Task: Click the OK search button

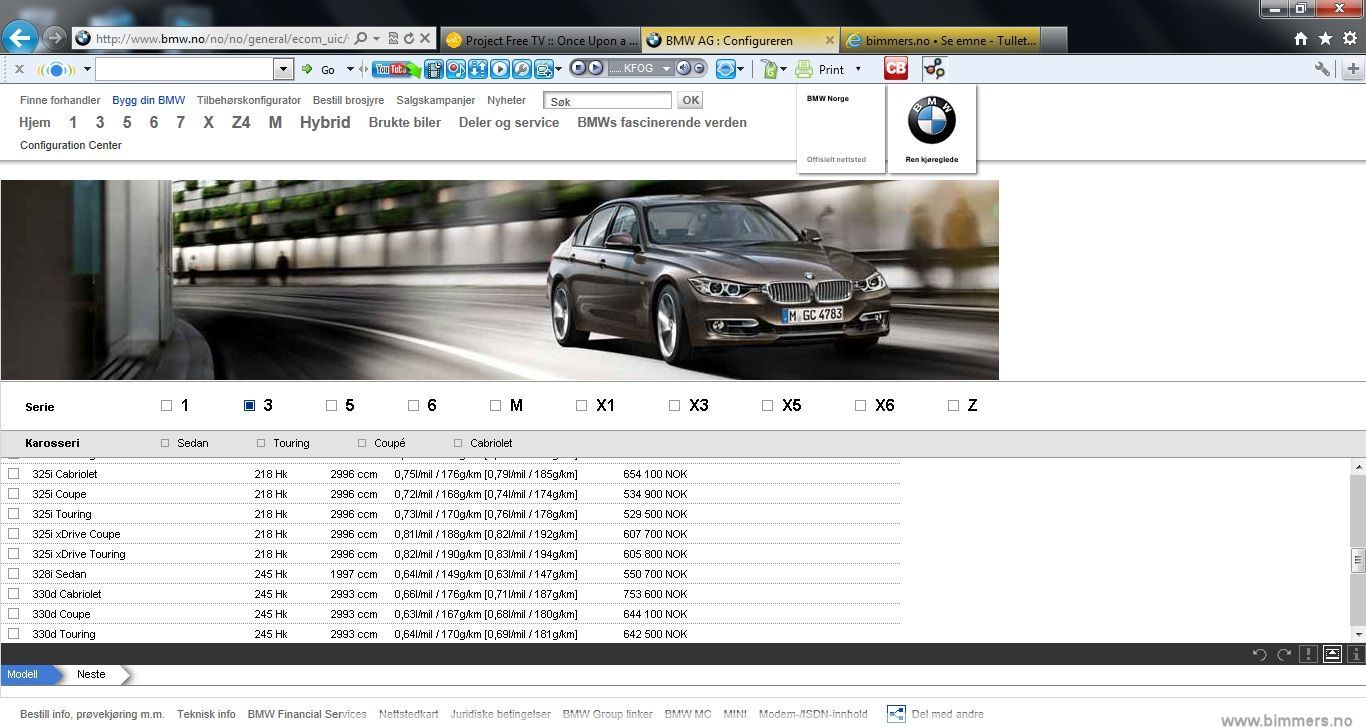Action: [x=690, y=100]
